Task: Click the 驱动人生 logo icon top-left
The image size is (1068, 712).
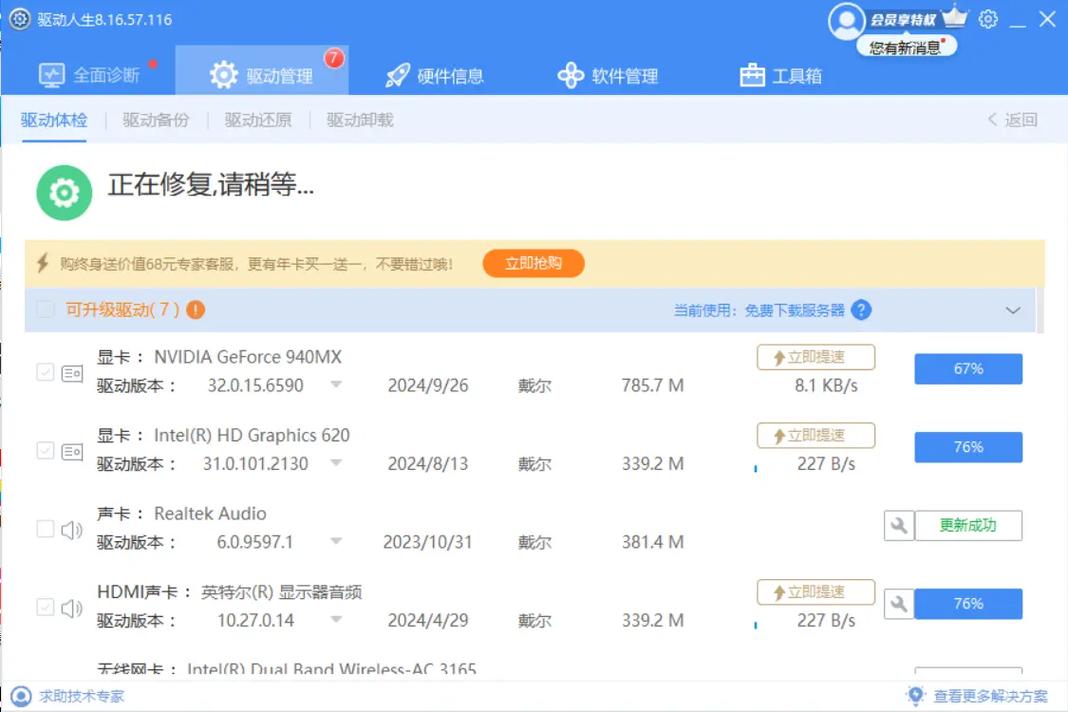Action: (18, 18)
